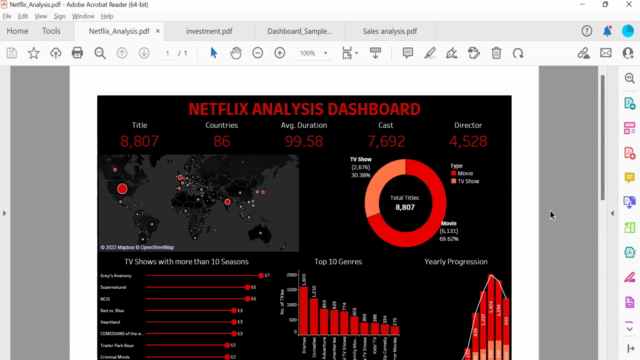This screenshot has height=360, width=640.
Task: Close the Netflix_Analysis.pdf tab
Action: point(158,31)
